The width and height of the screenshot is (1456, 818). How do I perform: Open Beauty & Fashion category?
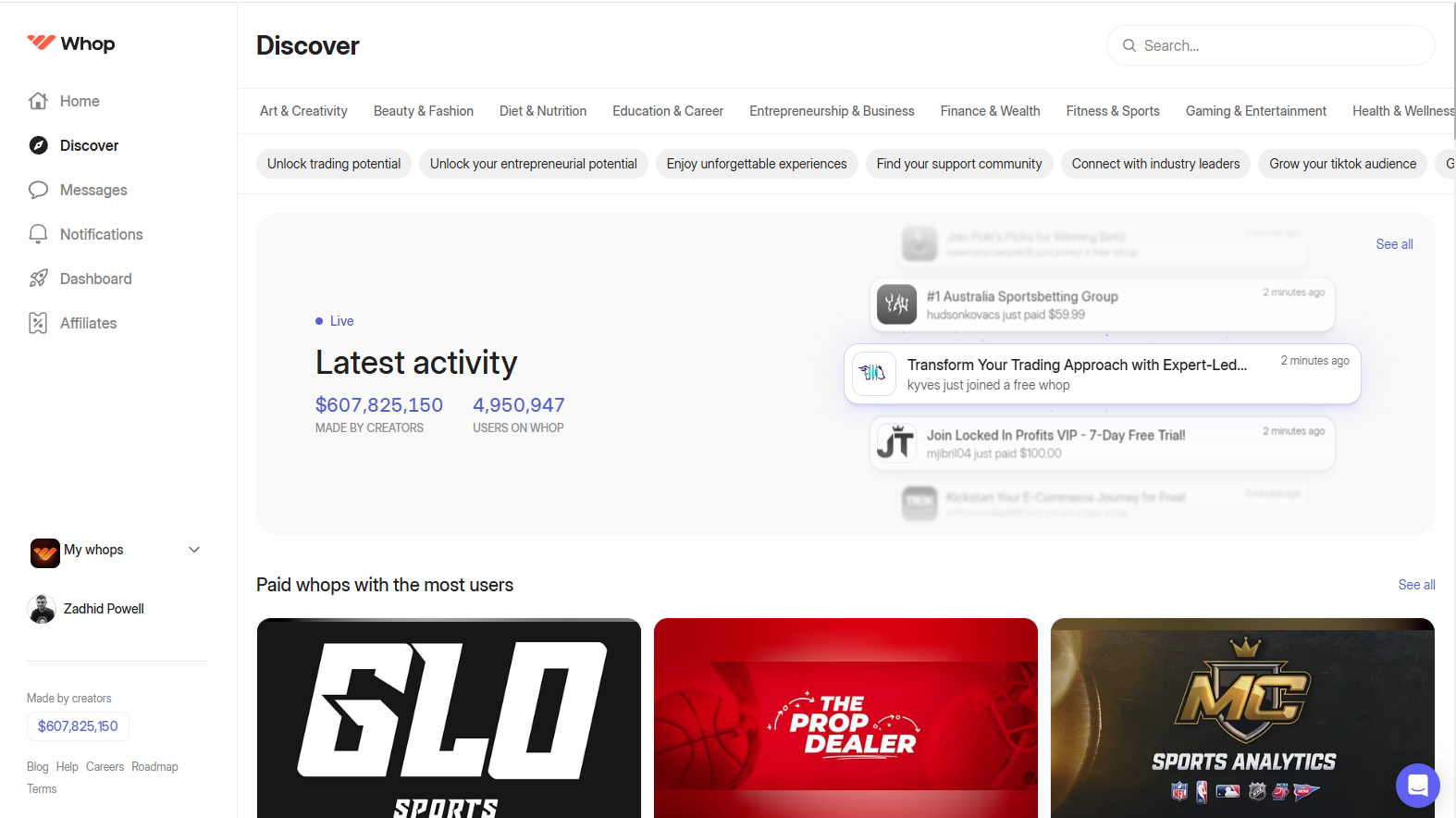point(424,111)
